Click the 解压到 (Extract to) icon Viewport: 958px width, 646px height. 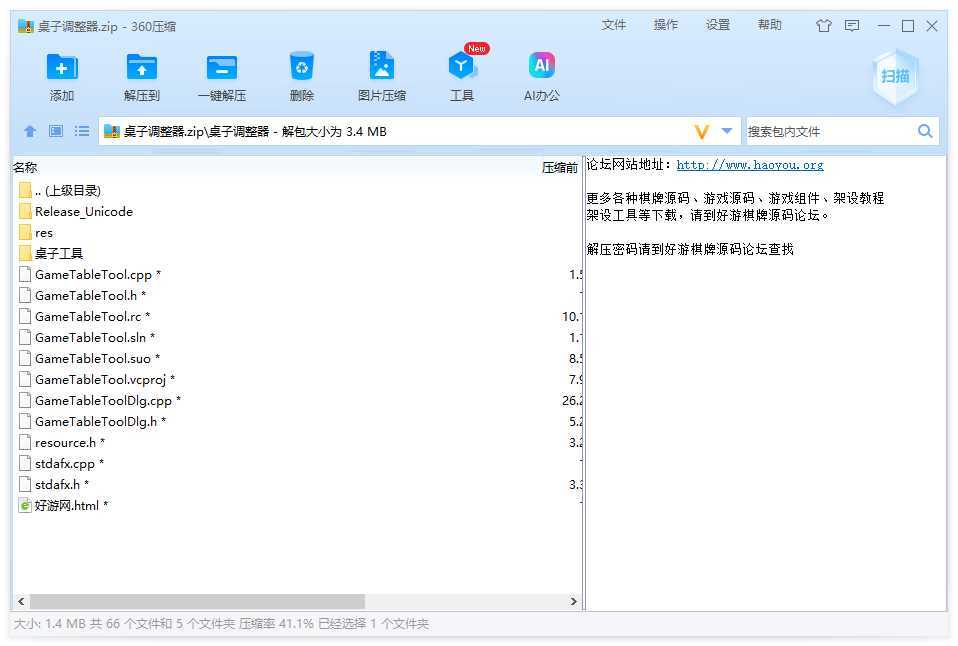142,68
